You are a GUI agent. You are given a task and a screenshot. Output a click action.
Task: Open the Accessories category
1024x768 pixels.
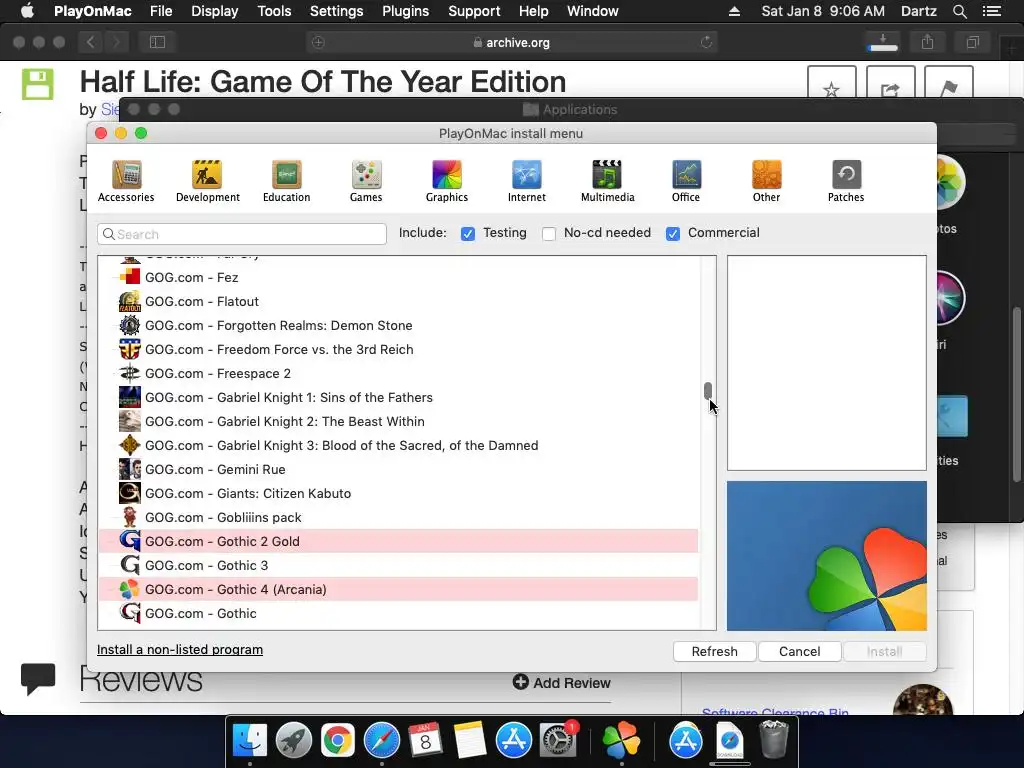pyautogui.click(x=126, y=182)
